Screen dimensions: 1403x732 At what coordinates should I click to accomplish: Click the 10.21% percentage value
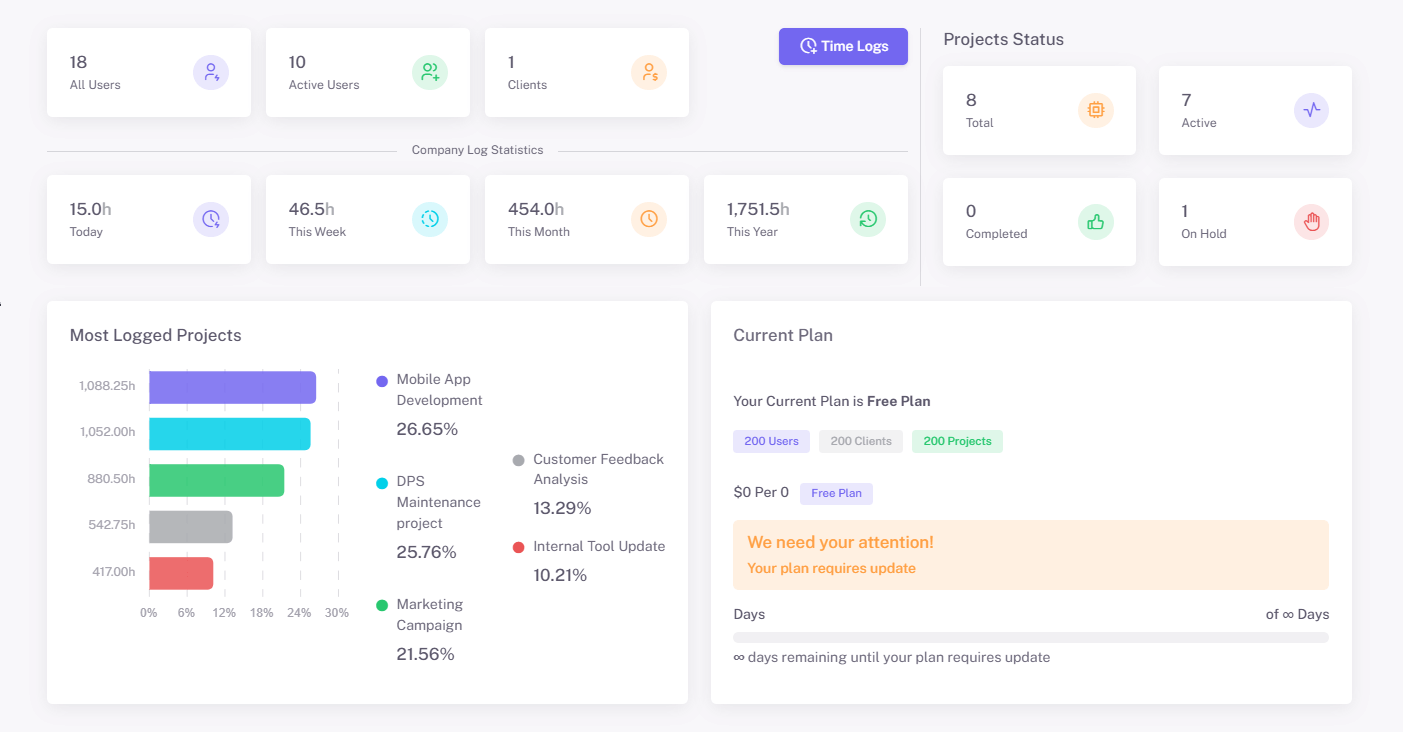[x=560, y=575]
